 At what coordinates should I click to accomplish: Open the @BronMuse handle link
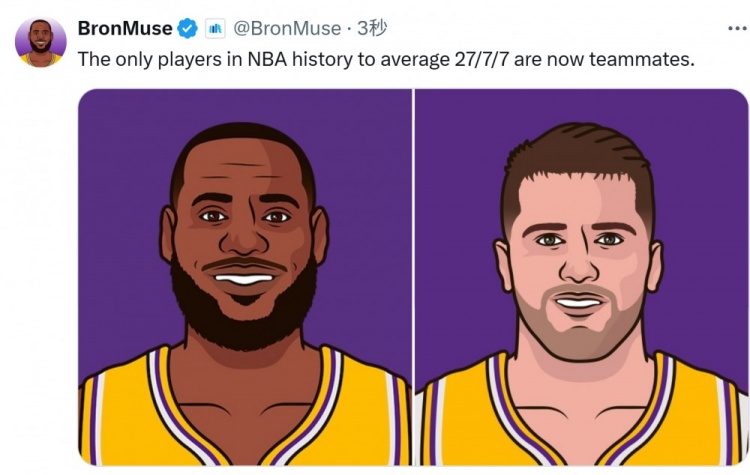pos(287,28)
